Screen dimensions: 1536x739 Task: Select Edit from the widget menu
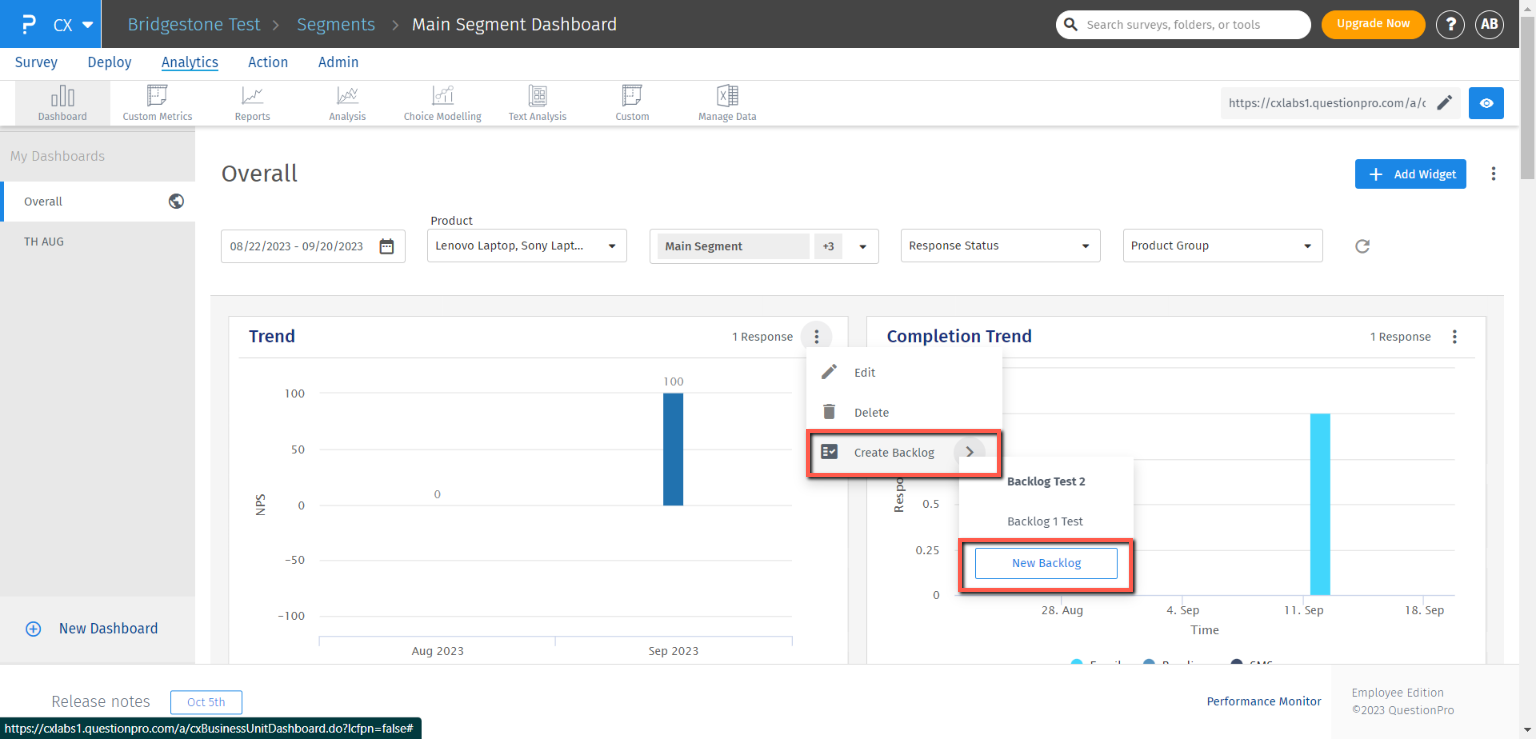[x=864, y=372]
